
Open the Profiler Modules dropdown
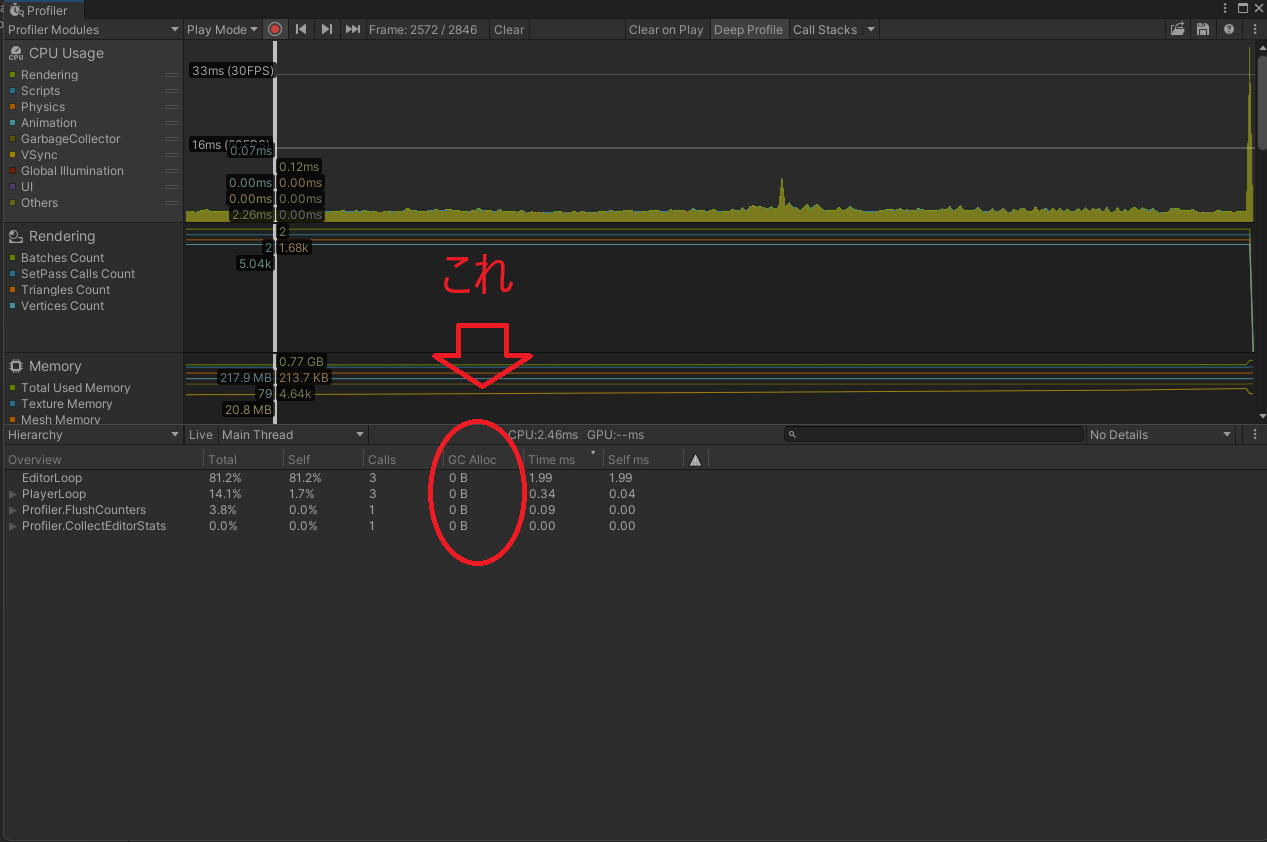93,29
